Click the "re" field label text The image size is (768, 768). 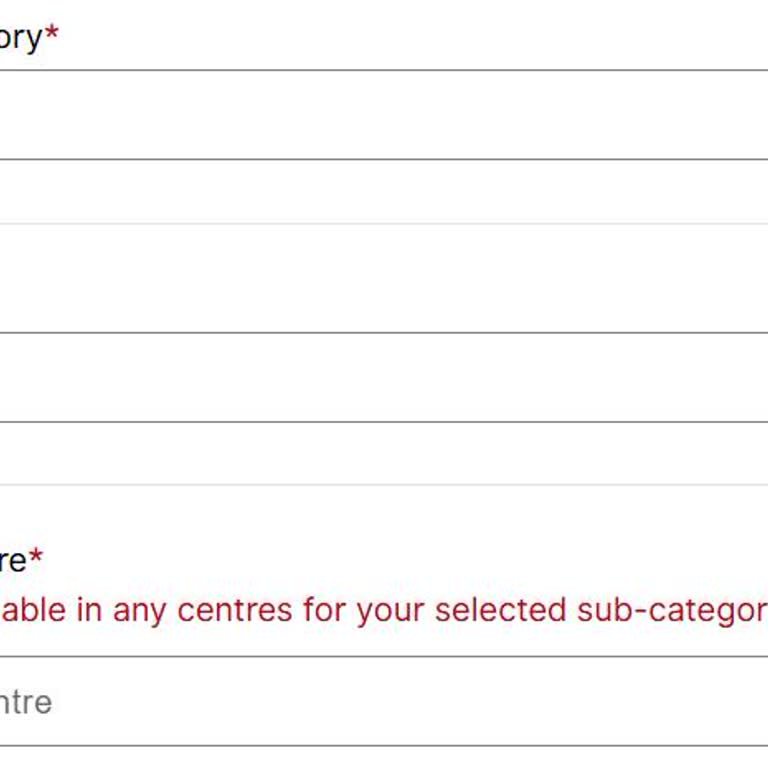tap(13, 560)
